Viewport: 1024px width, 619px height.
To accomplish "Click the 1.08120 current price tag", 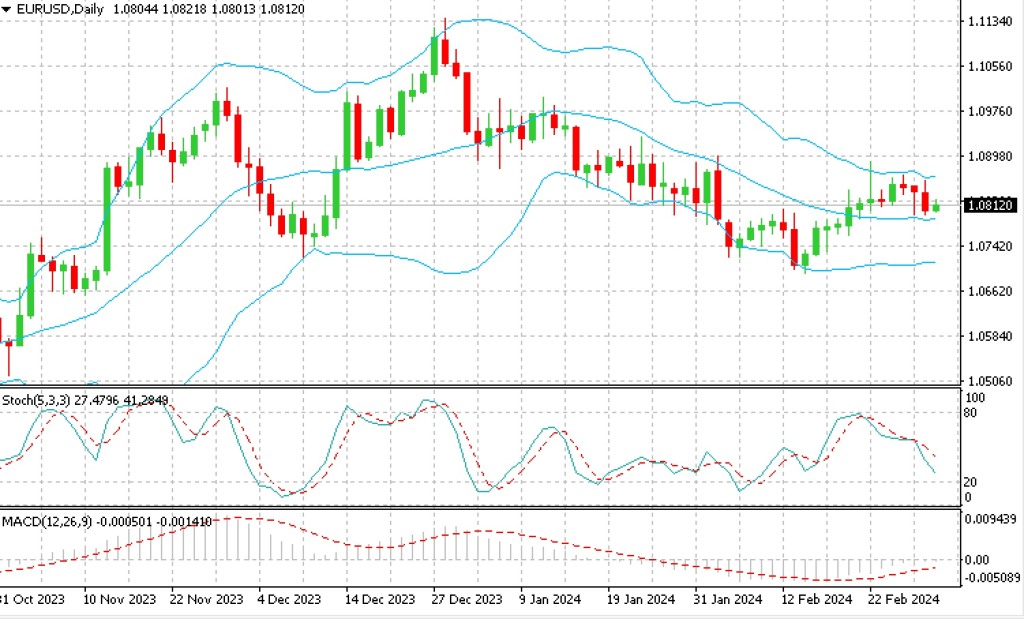I will (989, 205).
